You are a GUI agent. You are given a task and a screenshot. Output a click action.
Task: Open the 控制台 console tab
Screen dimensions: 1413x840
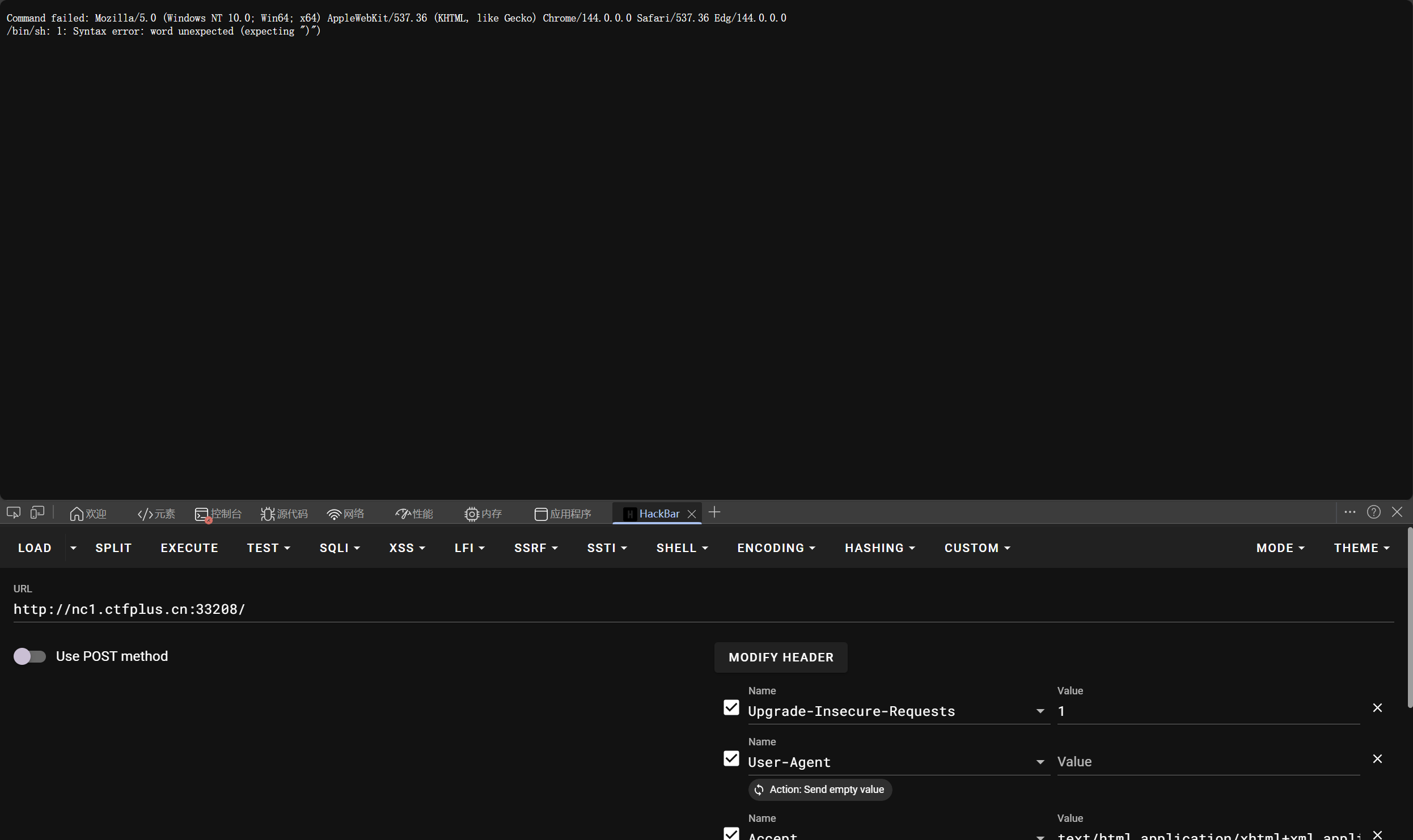pos(218,514)
